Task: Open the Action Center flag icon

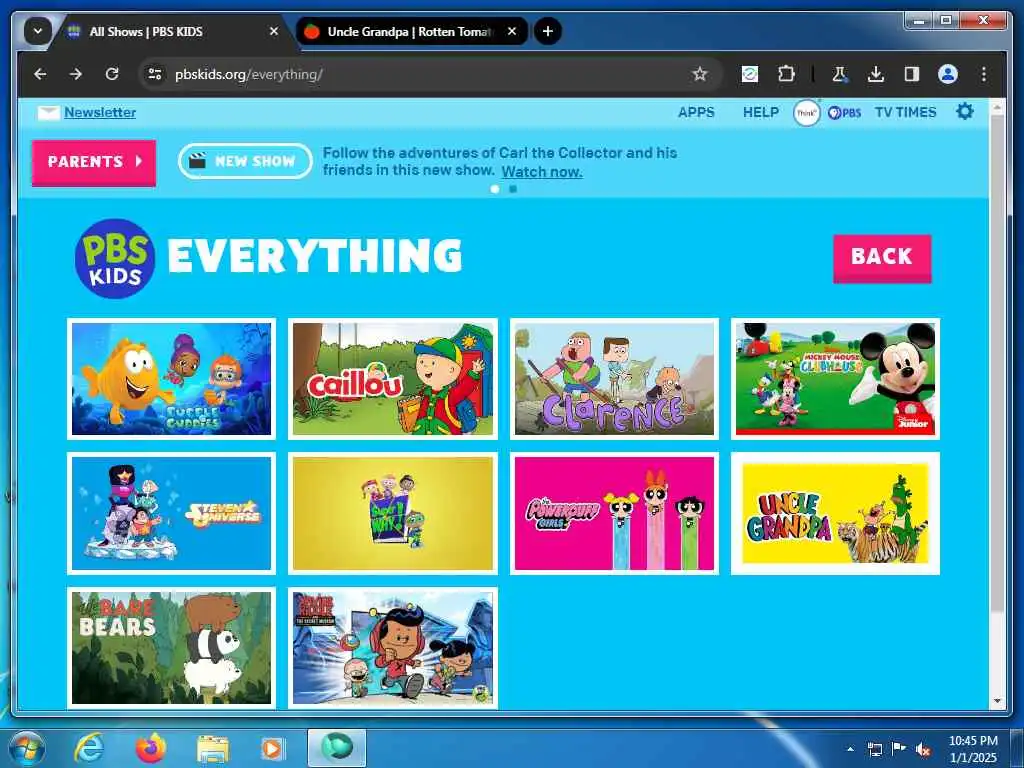Action: pyautogui.click(x=899, y=749)
